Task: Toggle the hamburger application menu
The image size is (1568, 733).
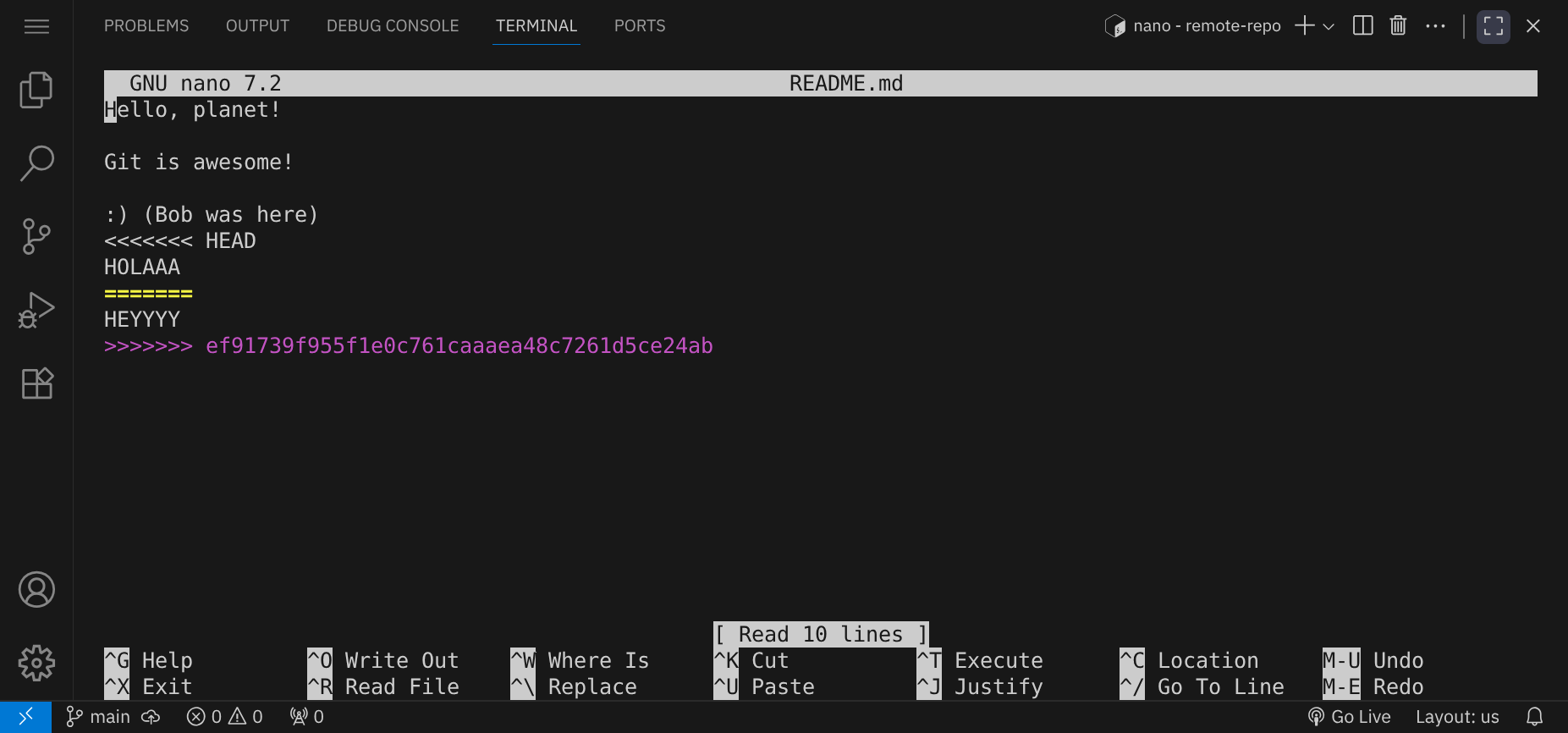Action: coord(36,26)
